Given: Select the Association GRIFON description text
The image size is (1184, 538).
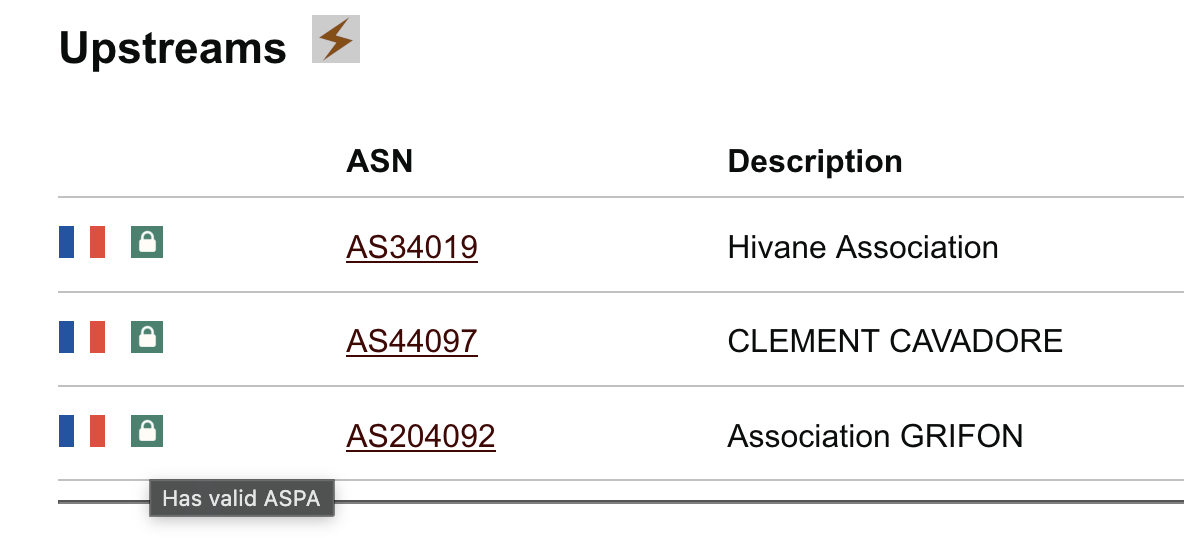Looking at the screenshot, I should (x=875, y=437).
